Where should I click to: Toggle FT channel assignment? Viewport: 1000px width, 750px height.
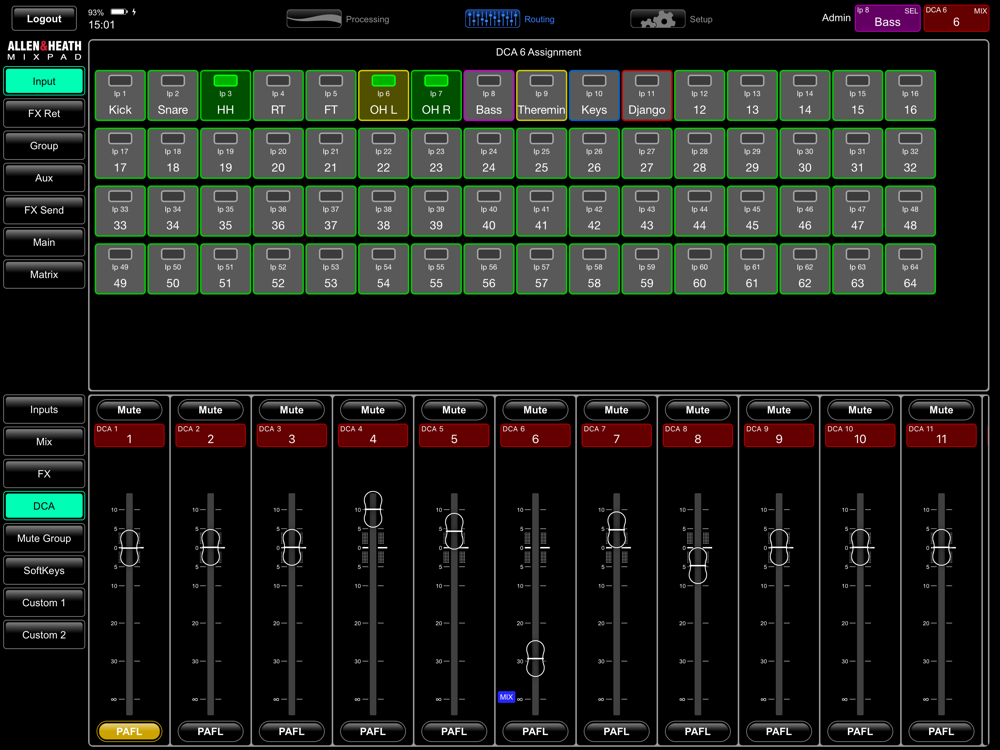point(330,96)
